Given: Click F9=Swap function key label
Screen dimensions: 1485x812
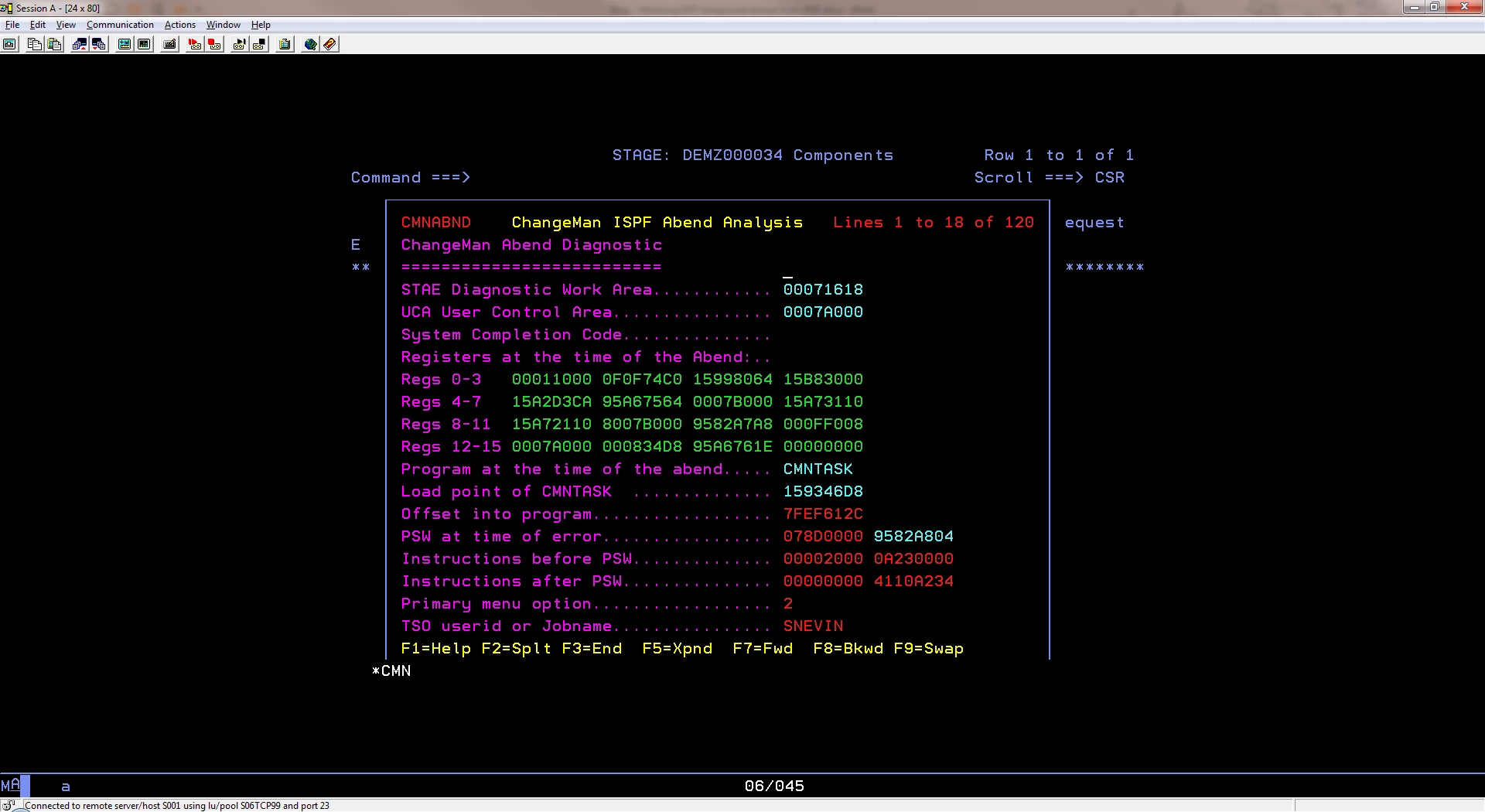Looking at the screenshot, I should click(928, 649).
